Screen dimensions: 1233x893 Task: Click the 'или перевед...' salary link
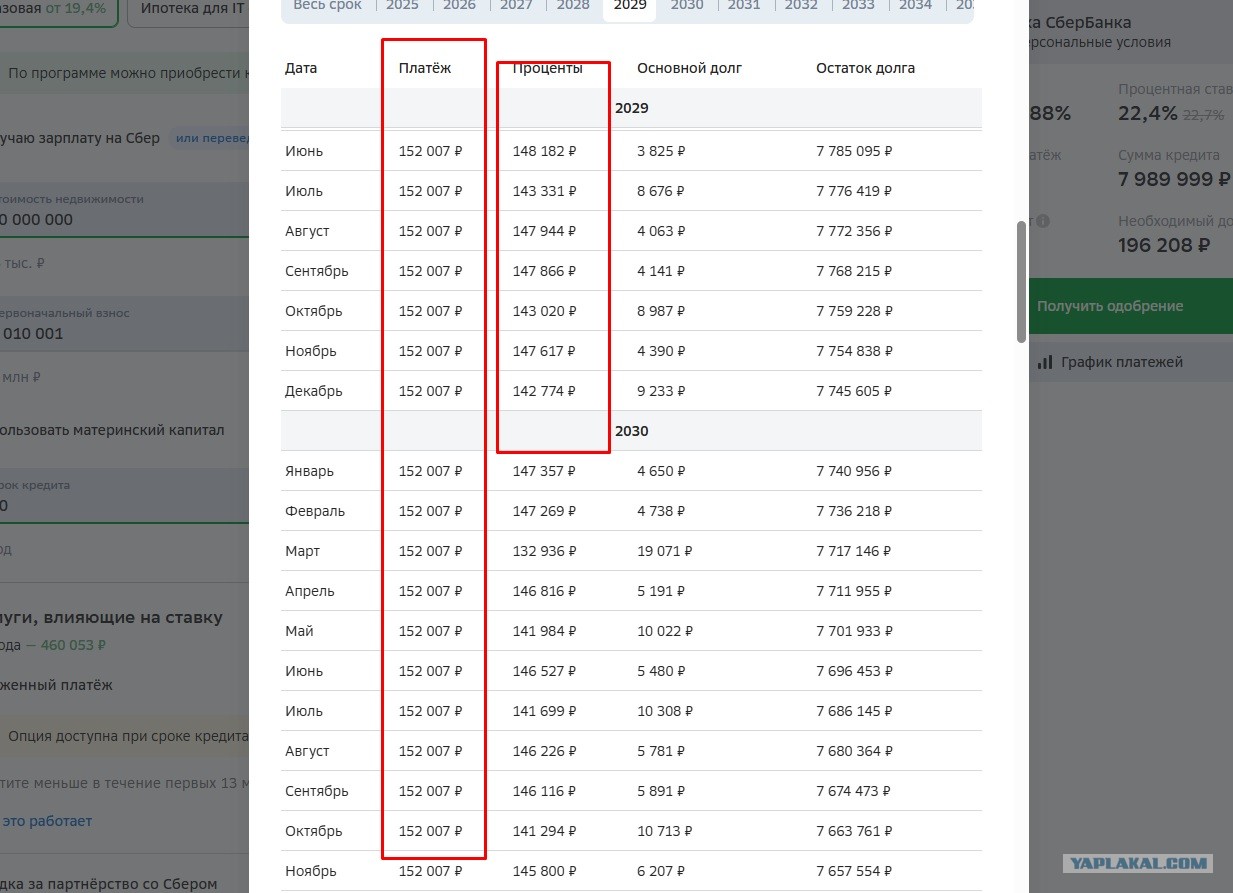click(x=212, y=138)
